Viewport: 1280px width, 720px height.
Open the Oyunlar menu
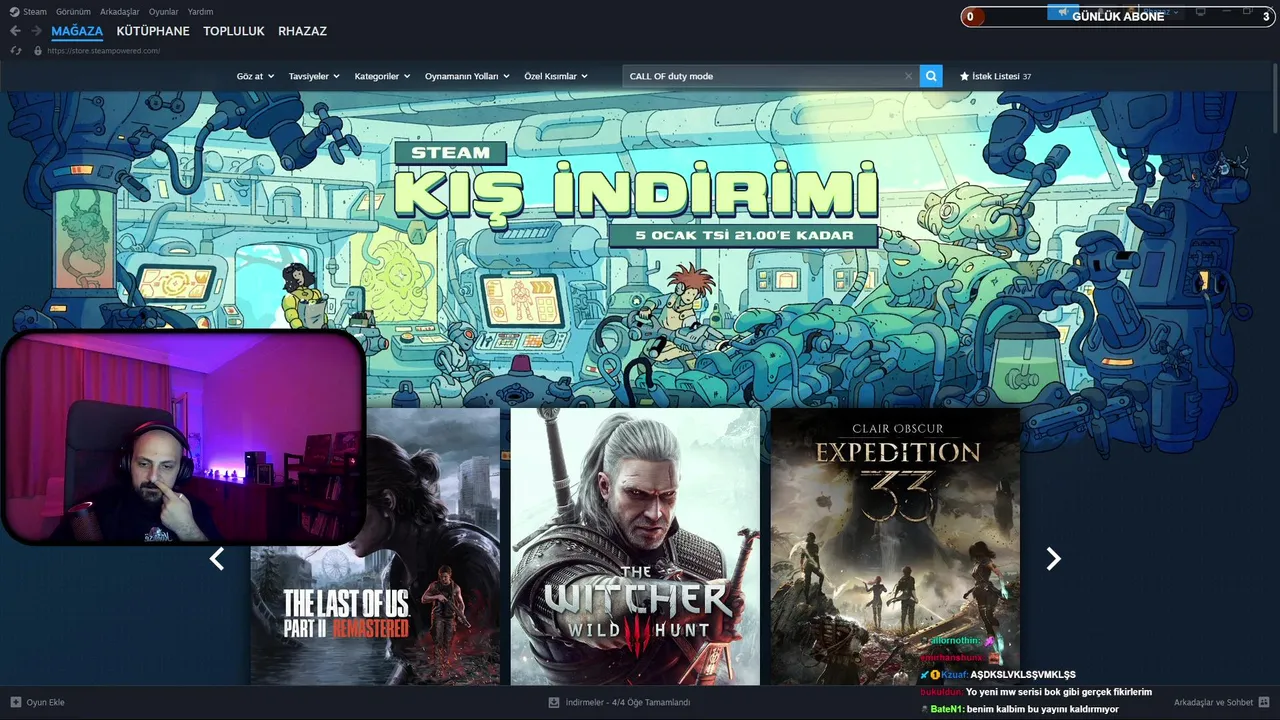click(163, 12)
